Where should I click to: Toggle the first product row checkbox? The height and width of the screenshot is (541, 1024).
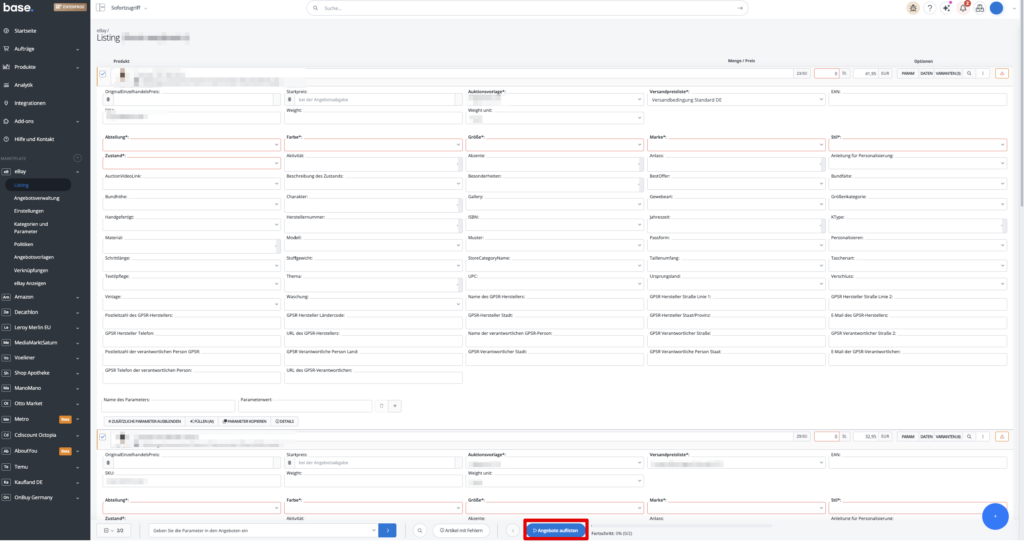point(103,74)
